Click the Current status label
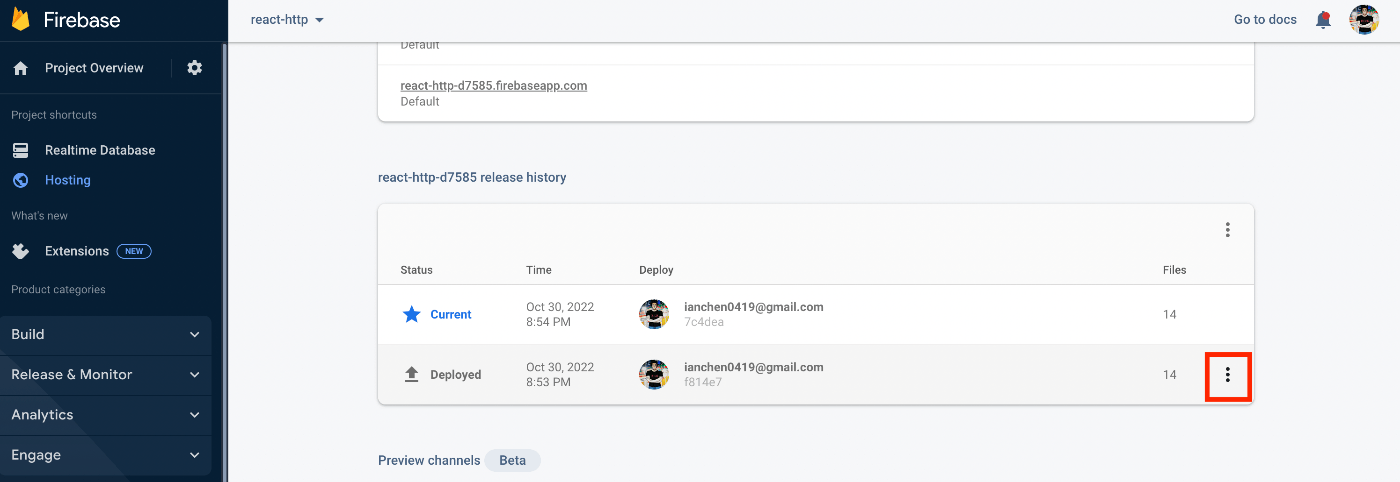Viewport: 1400px width, 482px height. tap(451, 314)
